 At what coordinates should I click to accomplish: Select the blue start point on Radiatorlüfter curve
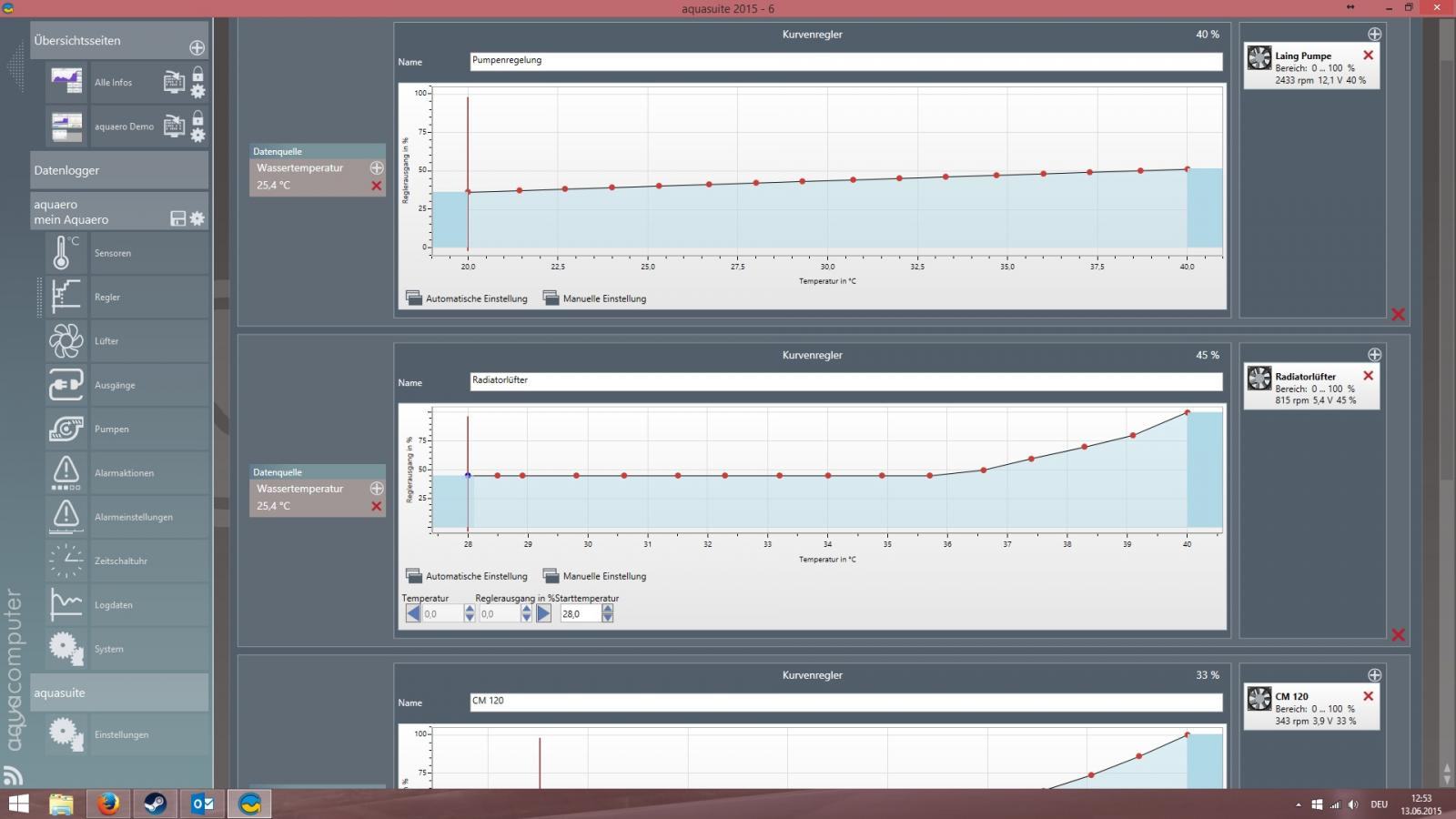pos(468,475)
